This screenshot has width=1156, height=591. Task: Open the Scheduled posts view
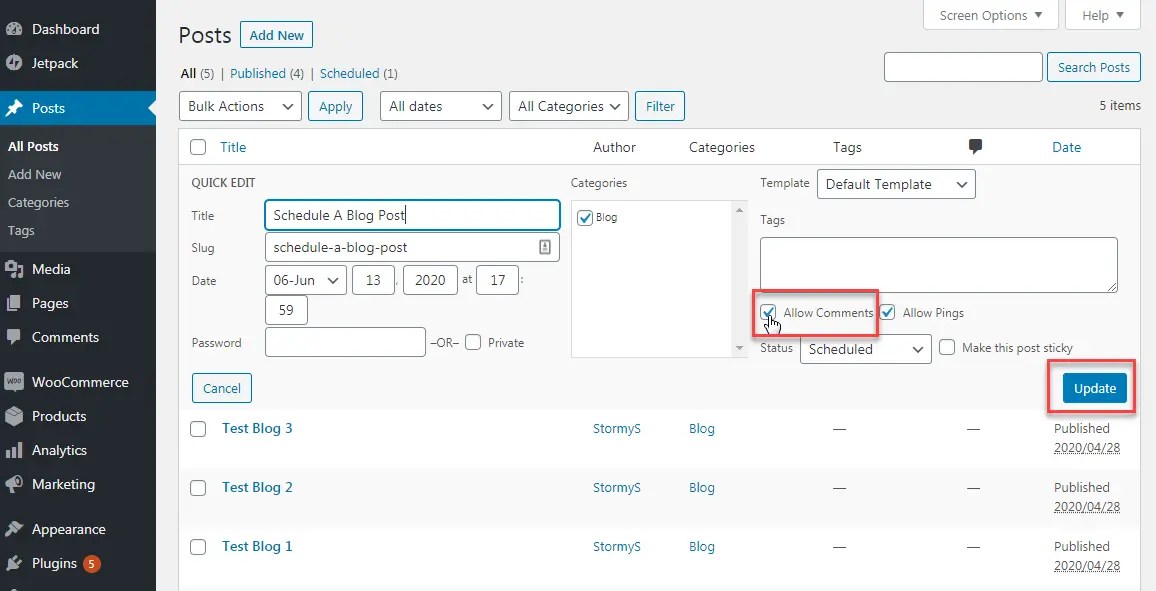point(350,73)
